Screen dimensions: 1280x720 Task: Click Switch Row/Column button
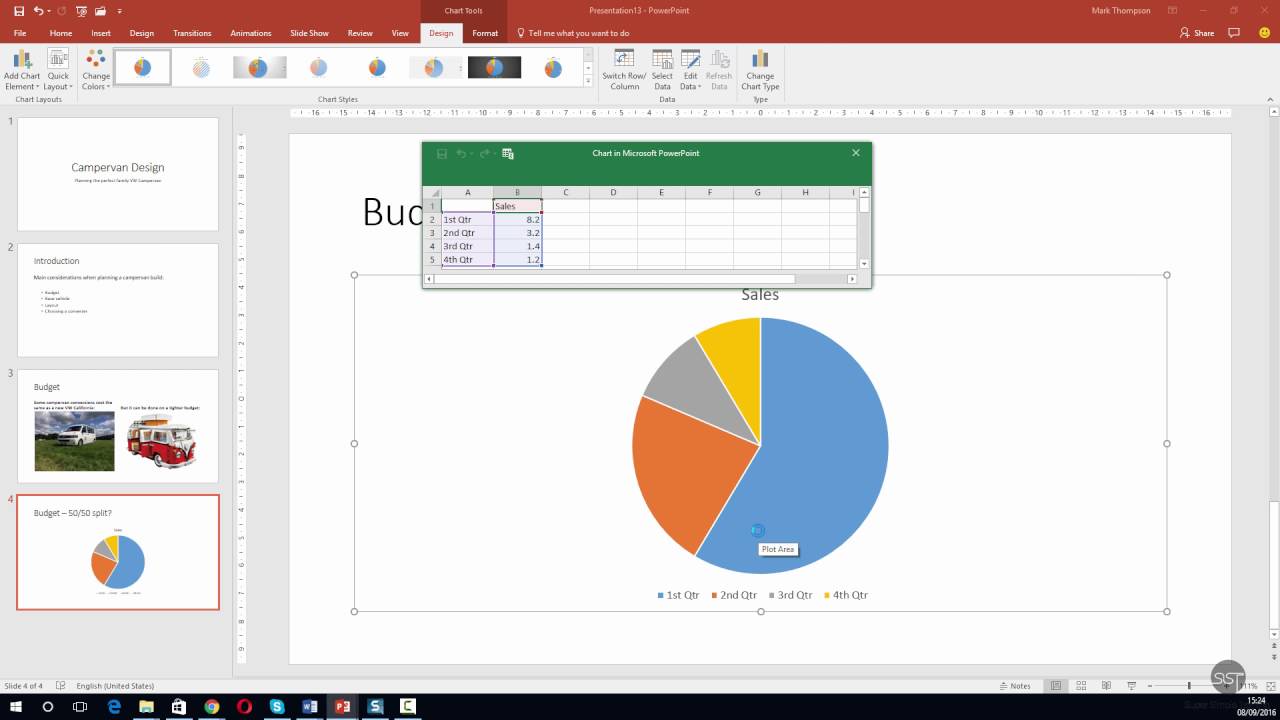624,69
